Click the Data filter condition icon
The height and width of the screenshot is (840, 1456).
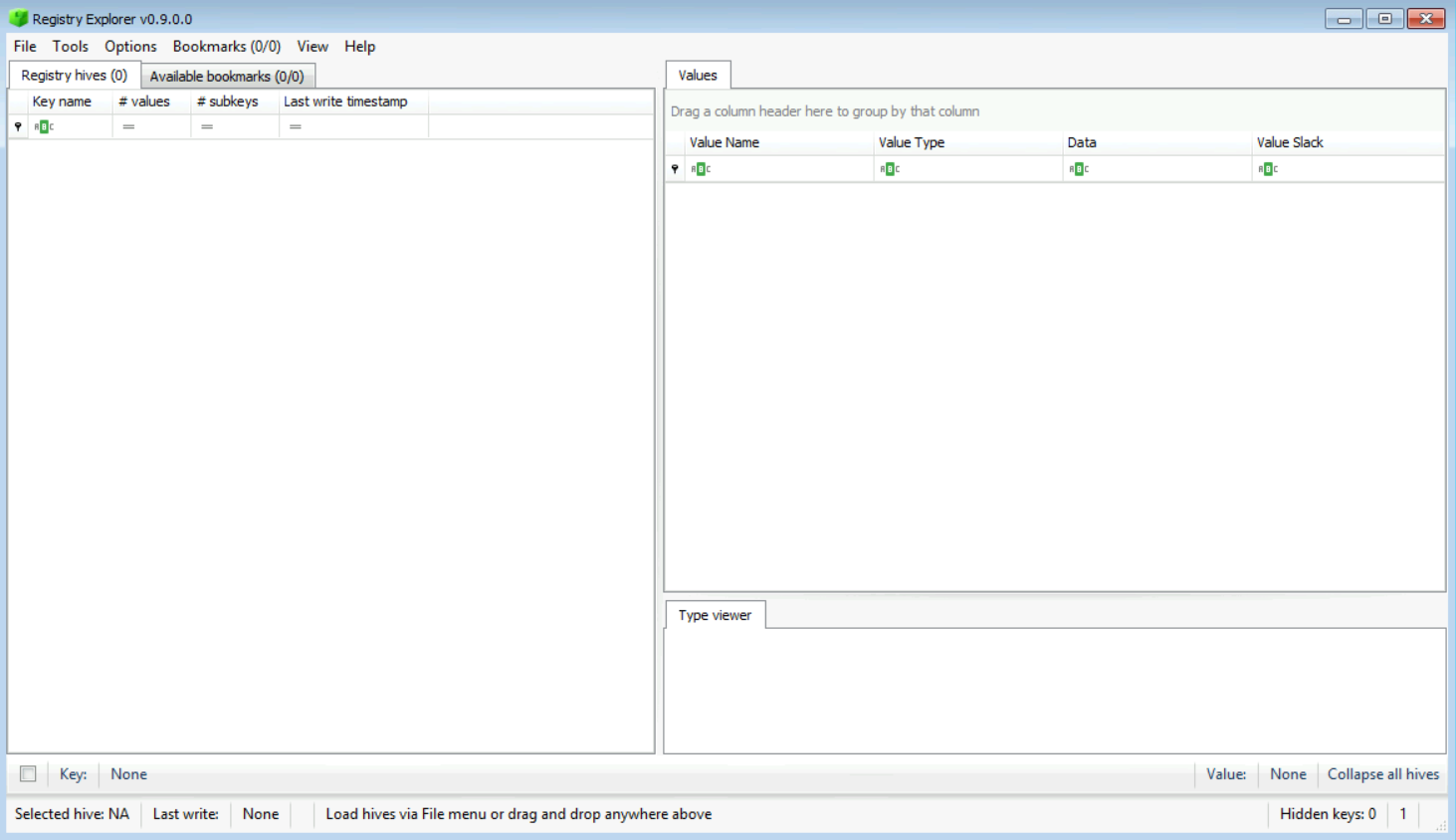pos(1079,169)
